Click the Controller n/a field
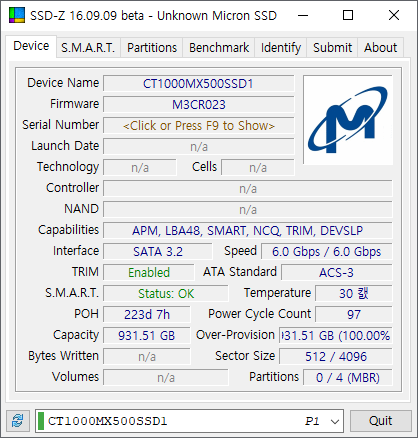This screenshot has width=418, height=438. (x=248, y=189)
